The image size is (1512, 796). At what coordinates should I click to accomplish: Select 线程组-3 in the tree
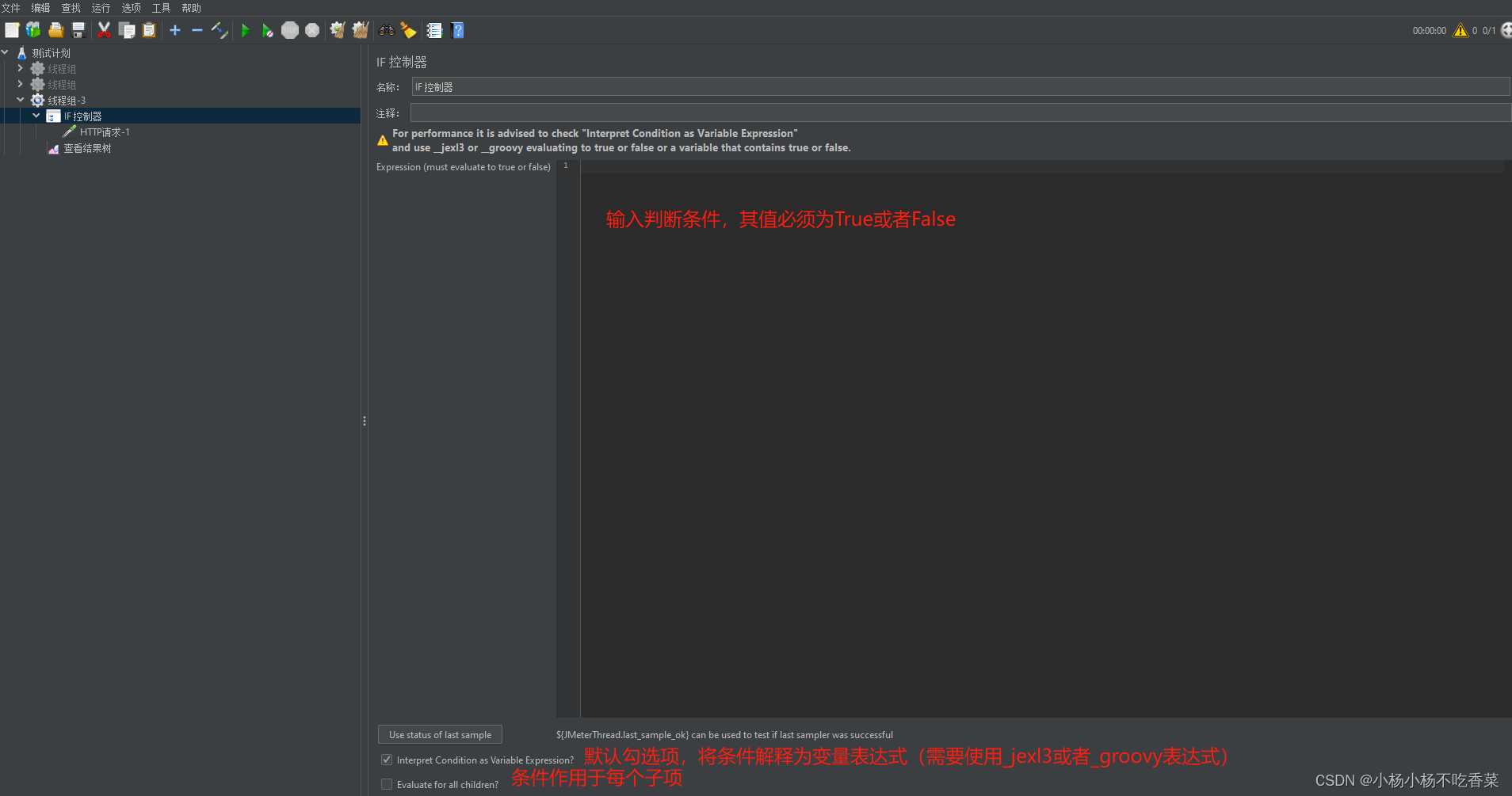coord(67,101)
